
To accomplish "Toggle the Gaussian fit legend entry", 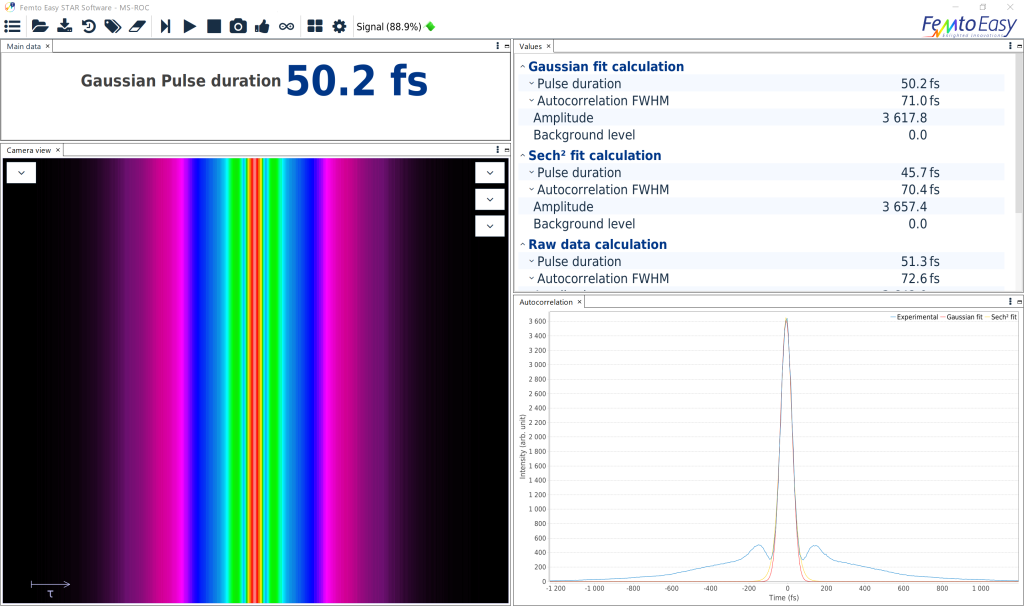I will tap(961, 317).
